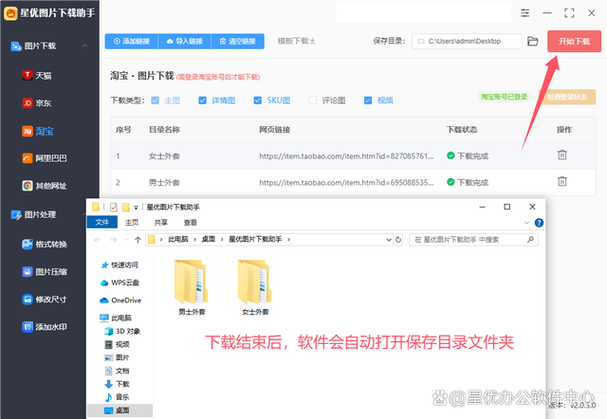Click 此电脑 in the address breadcrumb
Screen dimensions: 607x419
pos(178,240)
